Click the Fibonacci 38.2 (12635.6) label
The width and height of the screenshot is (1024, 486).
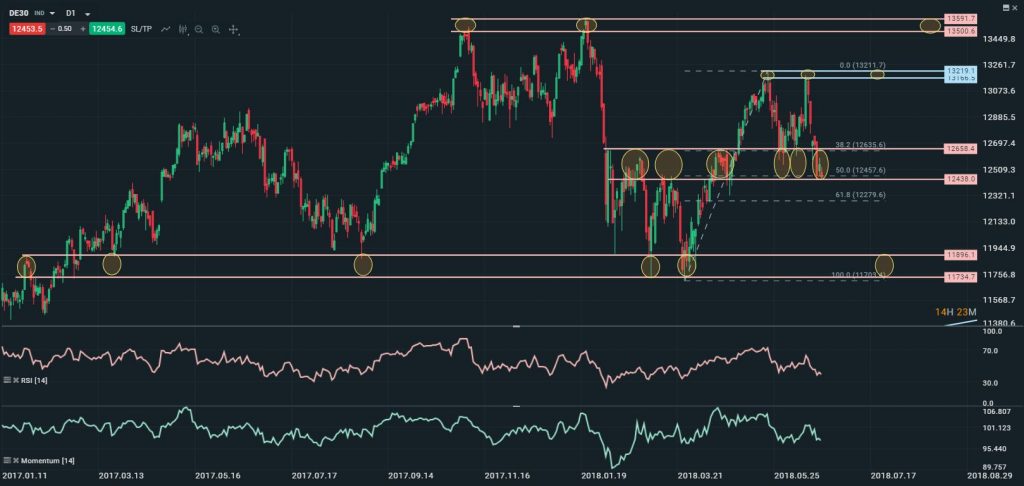tap(859, 144)
